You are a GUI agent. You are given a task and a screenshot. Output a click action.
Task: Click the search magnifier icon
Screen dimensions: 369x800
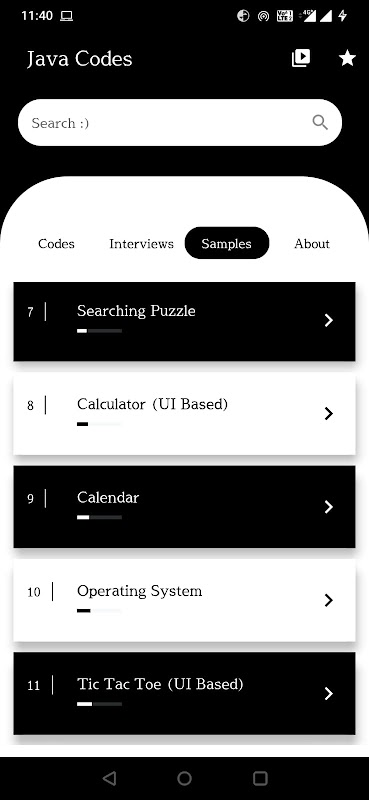[x=320, y=122]
